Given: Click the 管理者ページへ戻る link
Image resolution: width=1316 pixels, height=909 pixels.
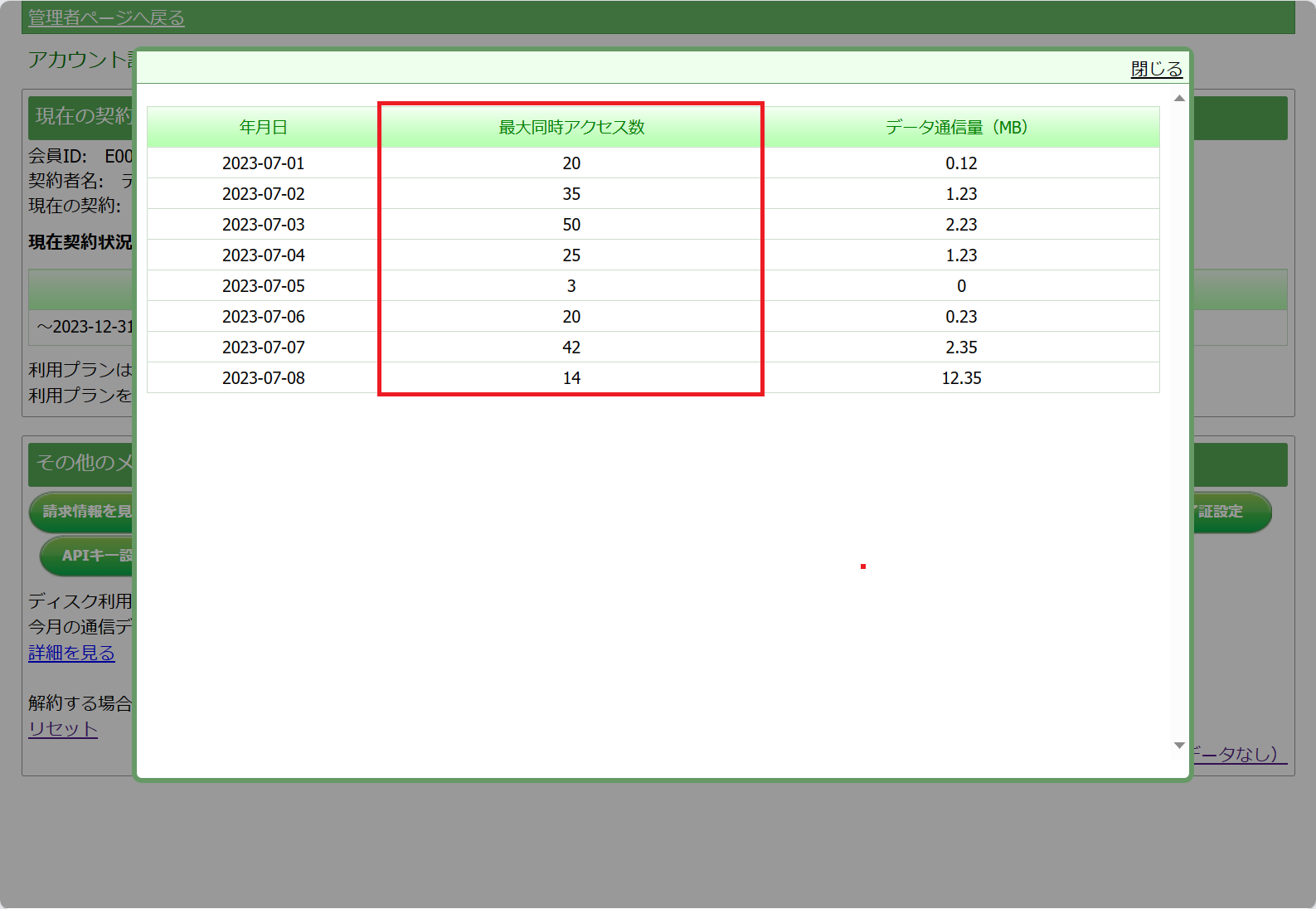Looking at the screenshot, I should pos(106,17).
